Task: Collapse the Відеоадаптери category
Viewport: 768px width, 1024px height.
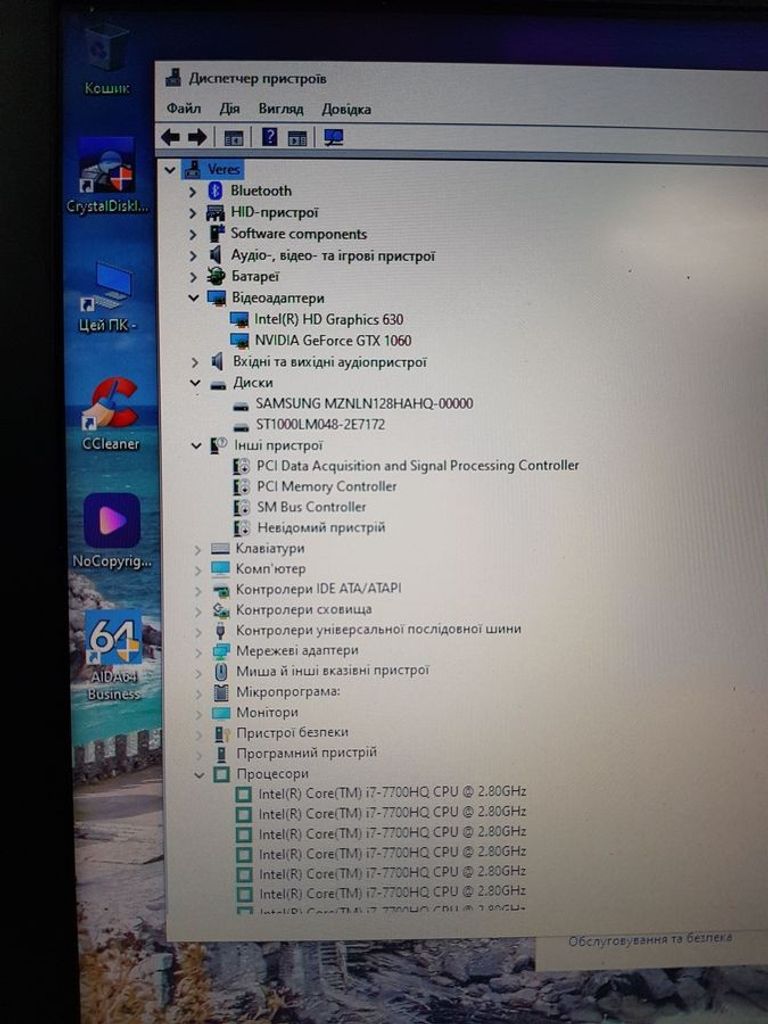Action: 193,298
